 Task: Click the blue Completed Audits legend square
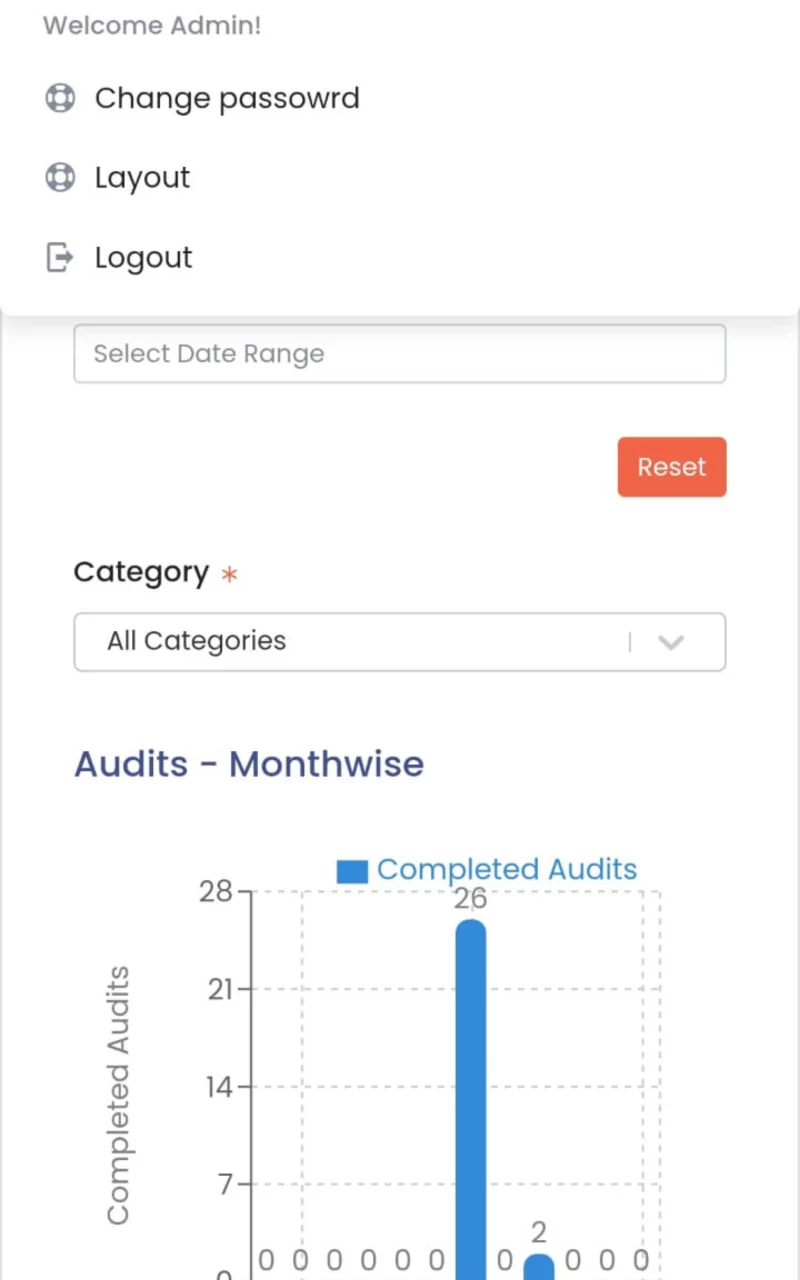(x=352, y=871)
